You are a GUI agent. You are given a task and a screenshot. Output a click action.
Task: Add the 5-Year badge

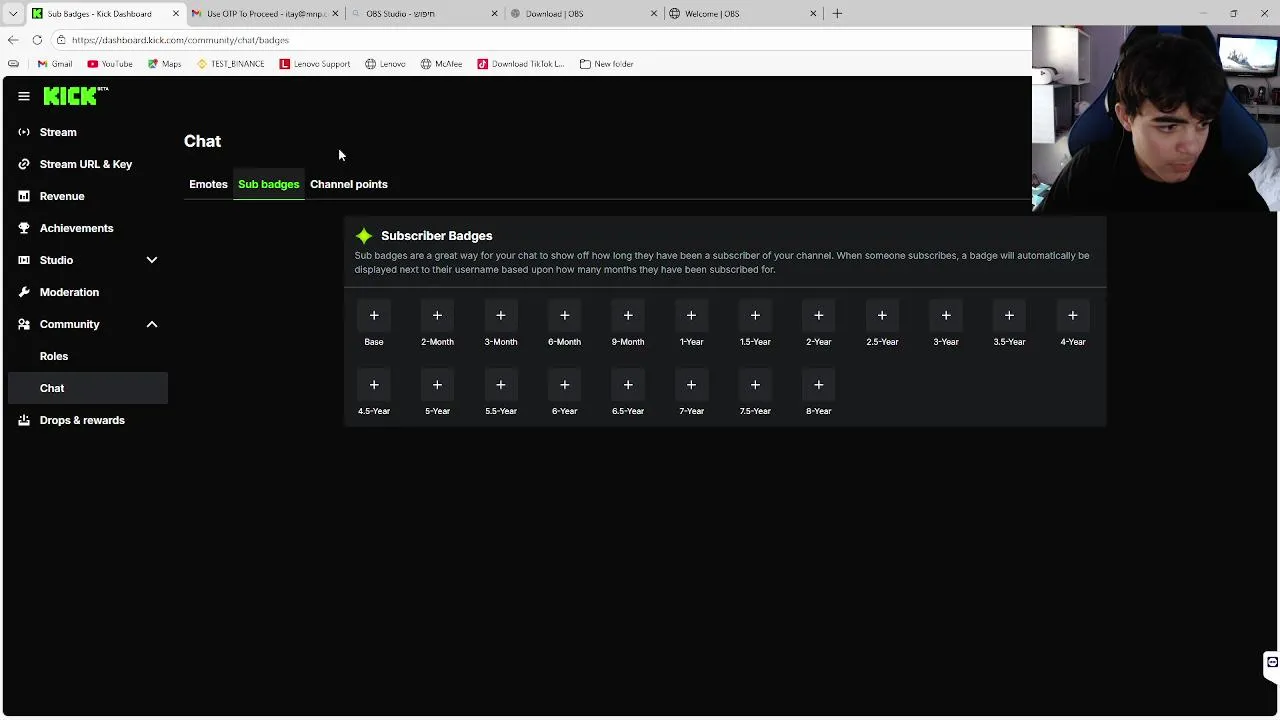pyautogui.click(x=437, y=385)
